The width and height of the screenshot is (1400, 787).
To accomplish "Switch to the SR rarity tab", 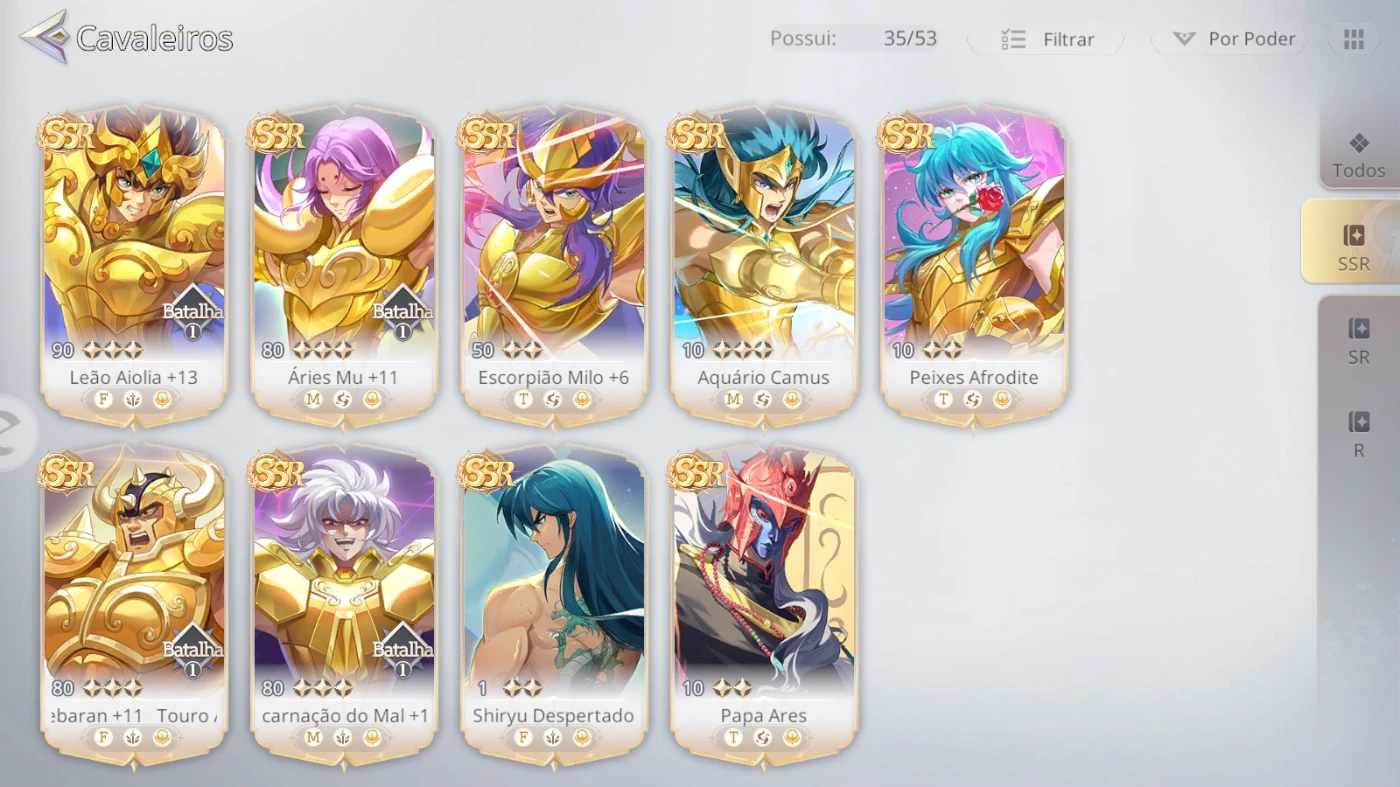I will coord(1358,341).
